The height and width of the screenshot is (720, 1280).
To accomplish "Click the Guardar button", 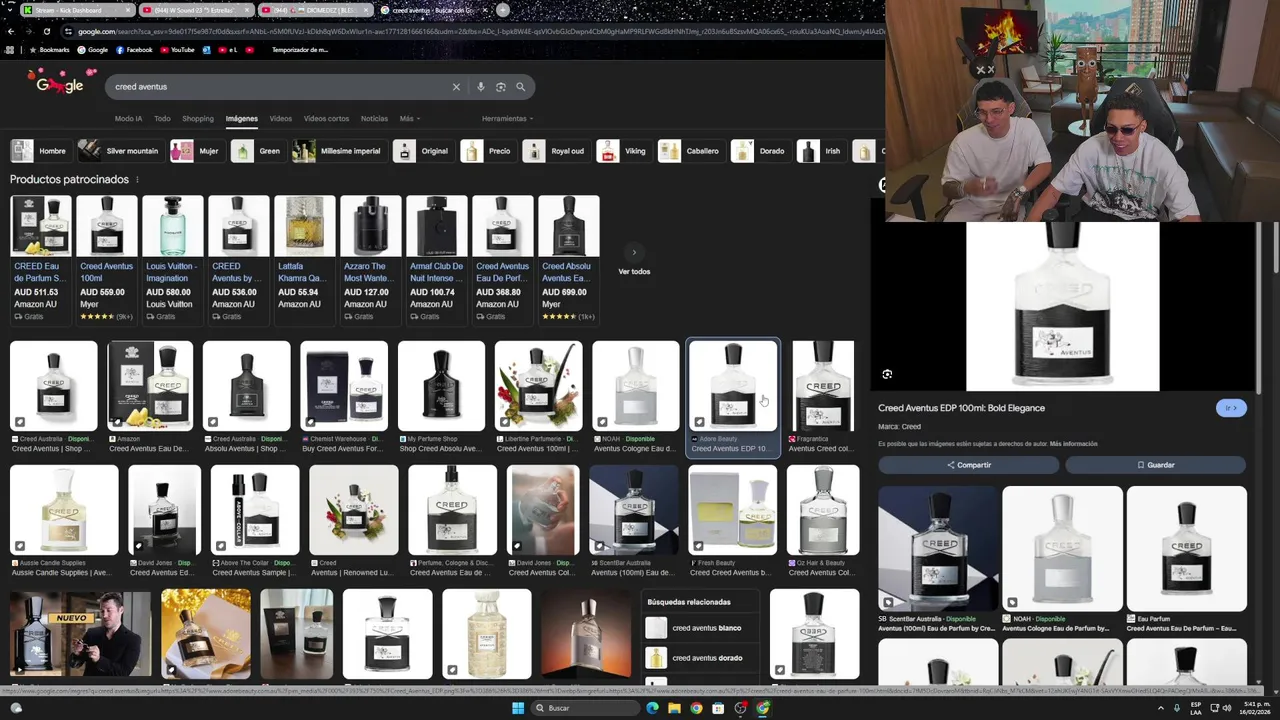I will point(1155,465).
